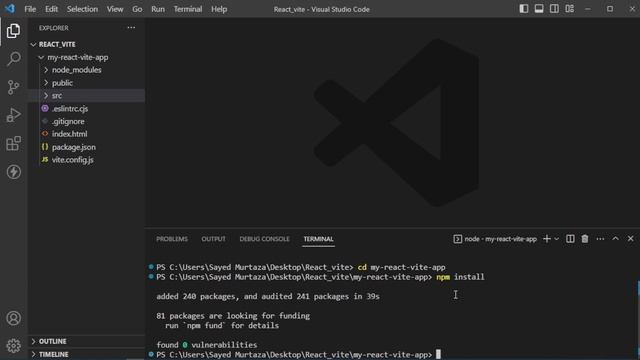Expand the public folder
This screenshot has height=360, width=640.
pos(87,83)
